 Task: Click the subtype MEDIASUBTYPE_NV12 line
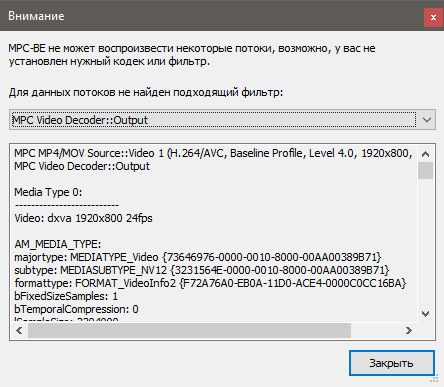pyautogui.click(x=202, y=270)
